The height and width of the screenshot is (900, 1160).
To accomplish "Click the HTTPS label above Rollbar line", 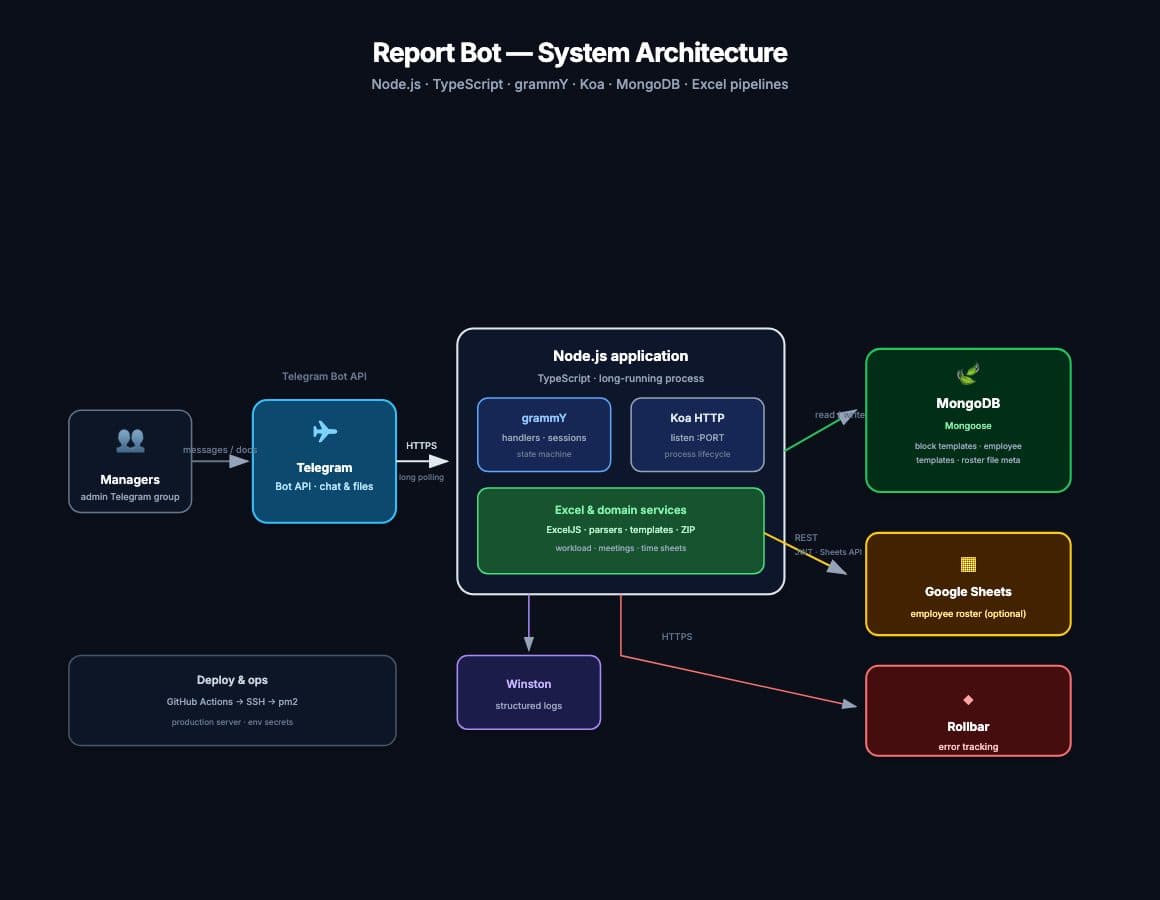I will click(x=677, y=637).
